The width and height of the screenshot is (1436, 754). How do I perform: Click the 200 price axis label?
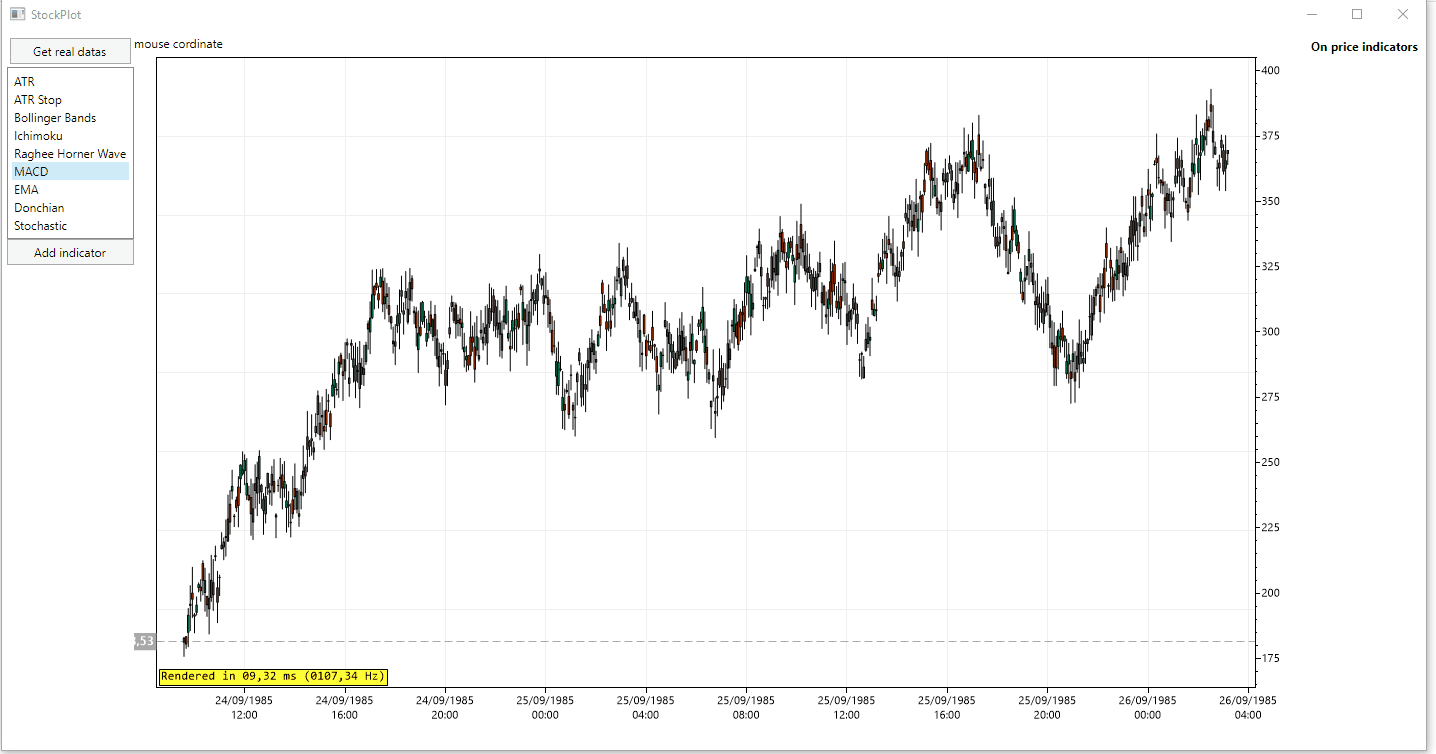pos(1271,593)
